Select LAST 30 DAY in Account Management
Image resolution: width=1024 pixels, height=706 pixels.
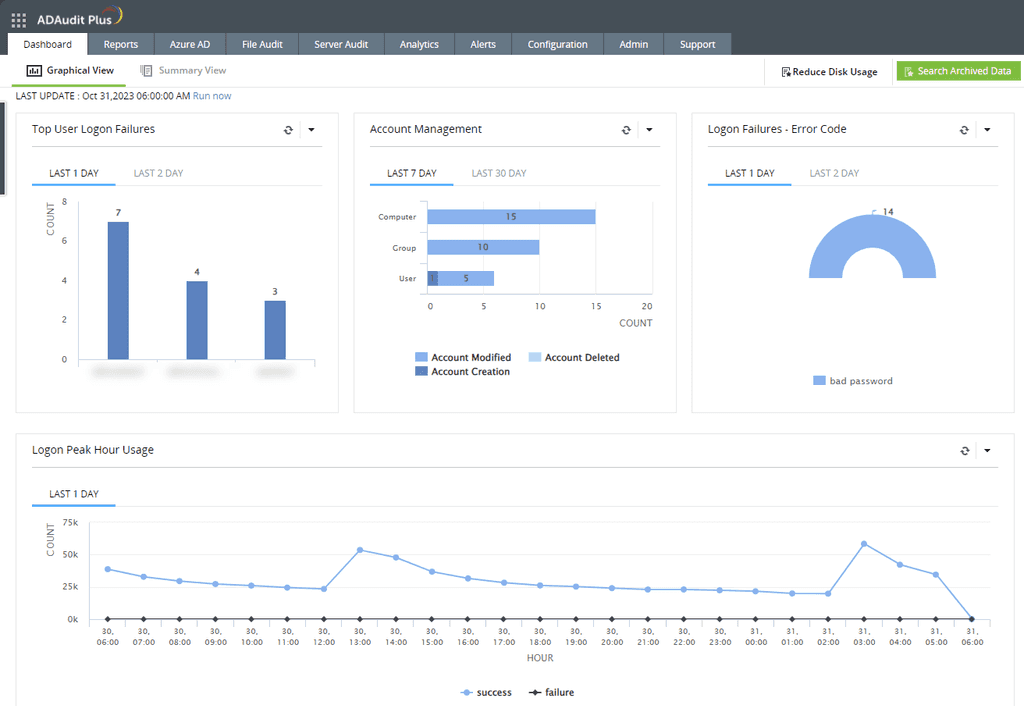pos(499,173)
